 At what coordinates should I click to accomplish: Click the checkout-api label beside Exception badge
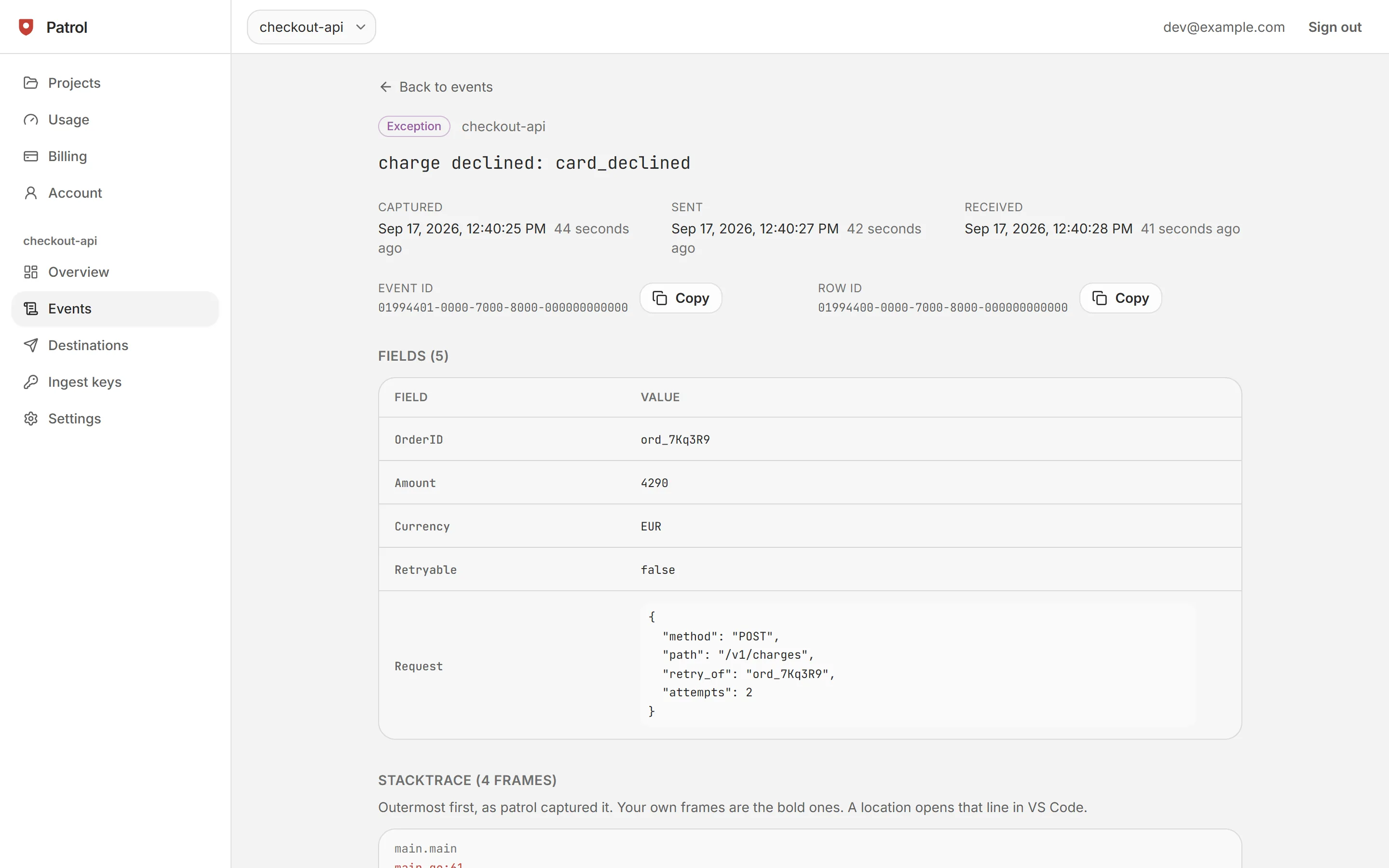pos(504,126)
